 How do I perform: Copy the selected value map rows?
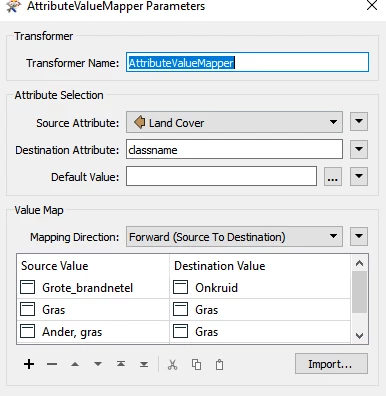(x=196, y=365)
